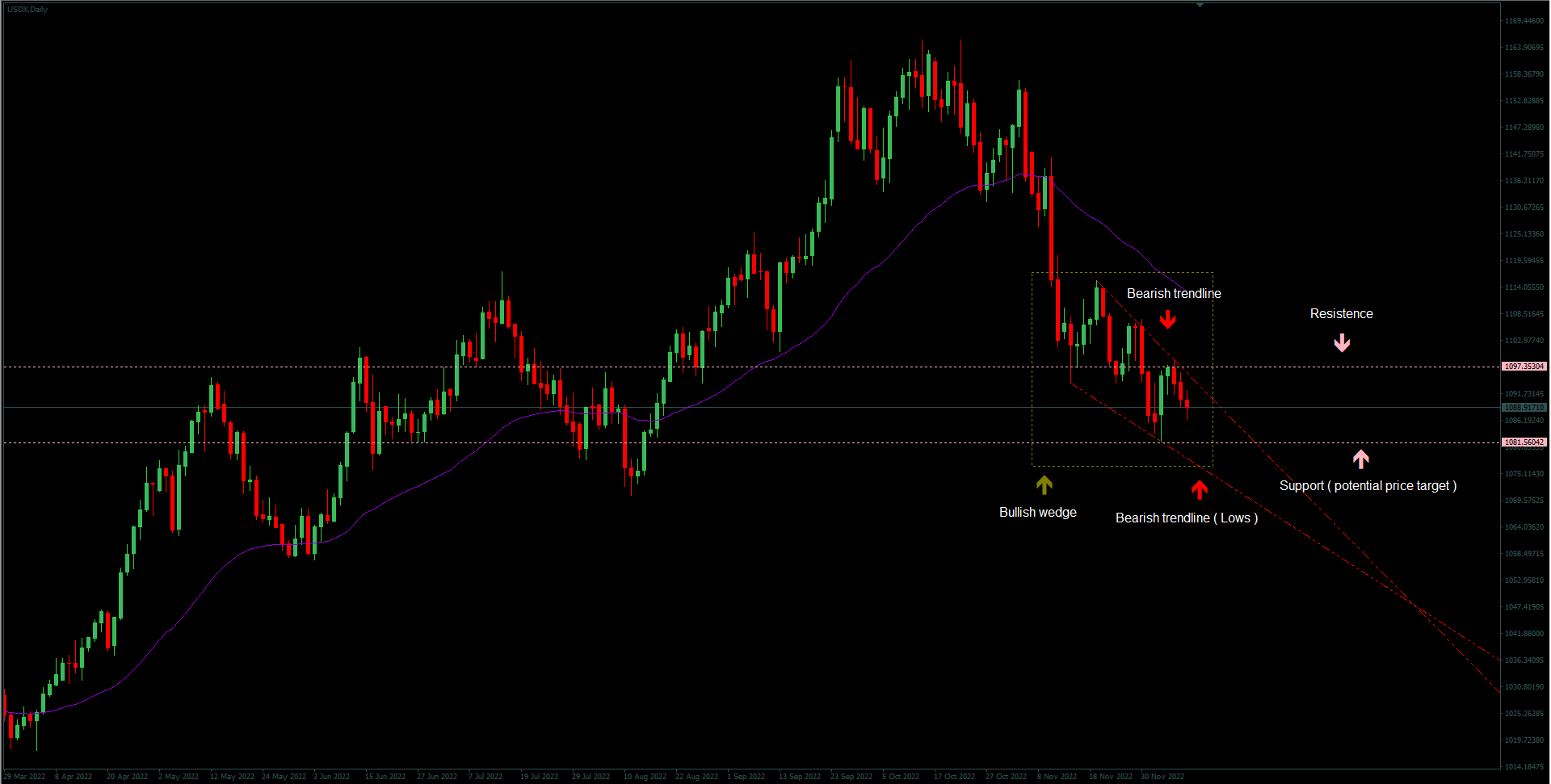Click the pink up arrow above Support label
This screenshot has width=1551, height=784.
(1361, 459)
